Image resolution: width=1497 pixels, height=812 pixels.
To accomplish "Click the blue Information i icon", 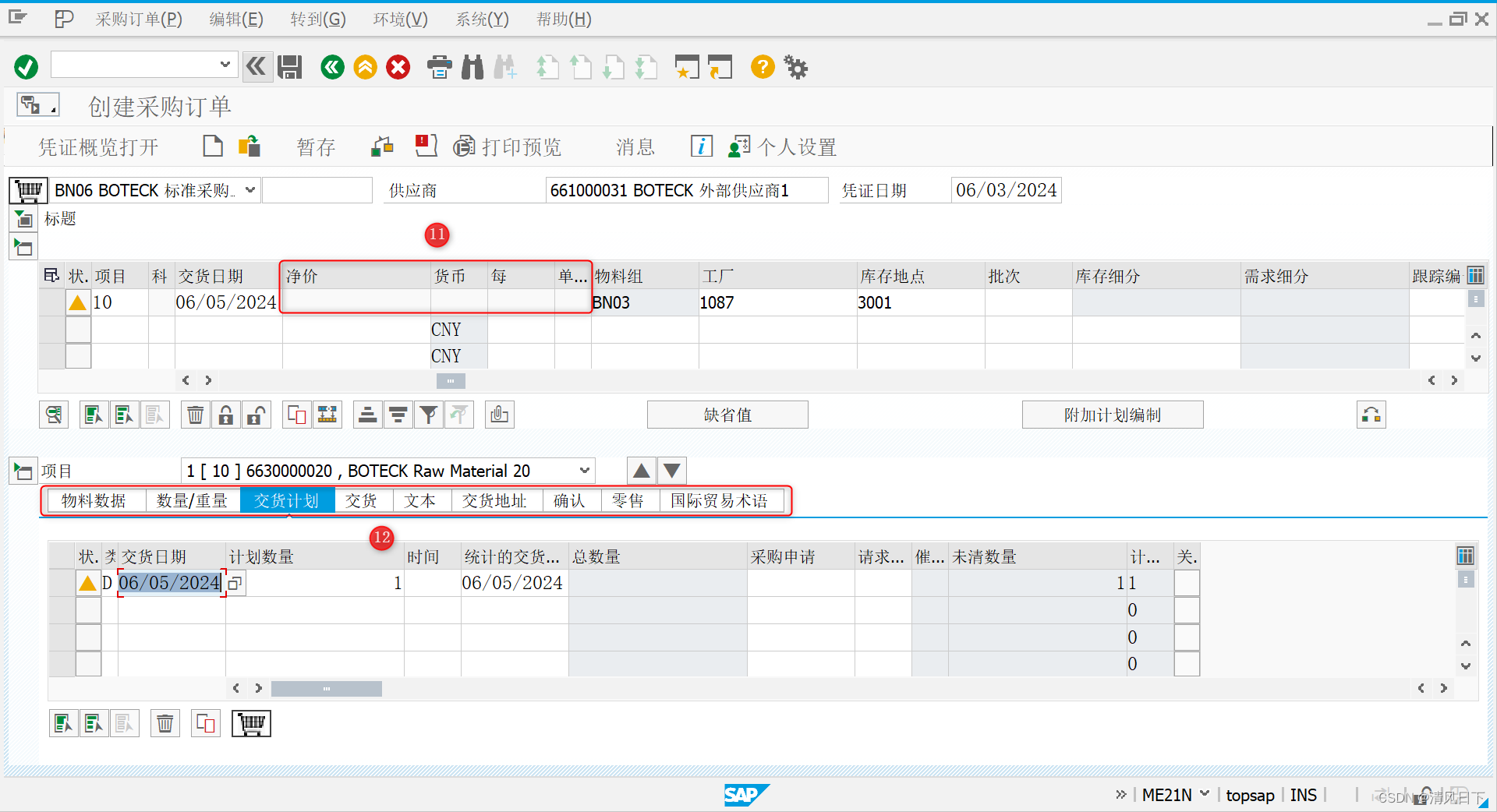I will [x=701, y=146].
